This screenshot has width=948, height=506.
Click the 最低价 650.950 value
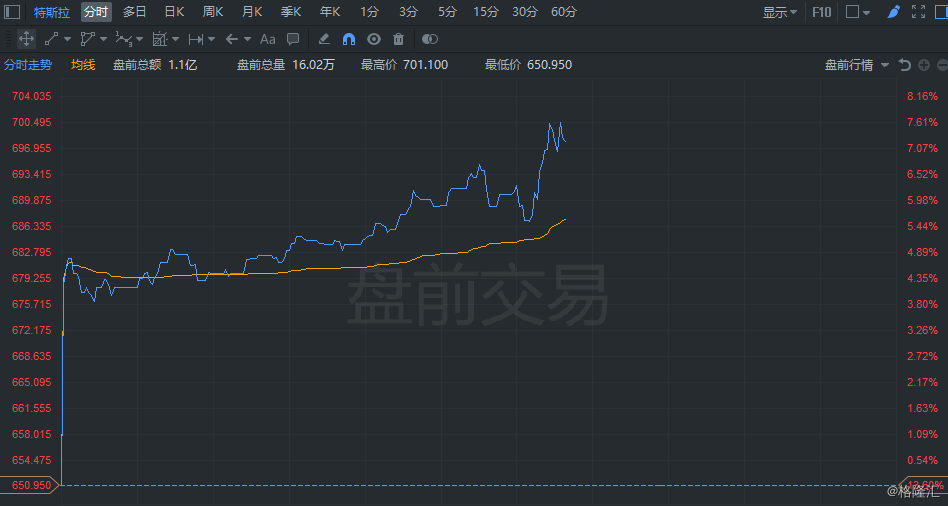click(528, 65)
